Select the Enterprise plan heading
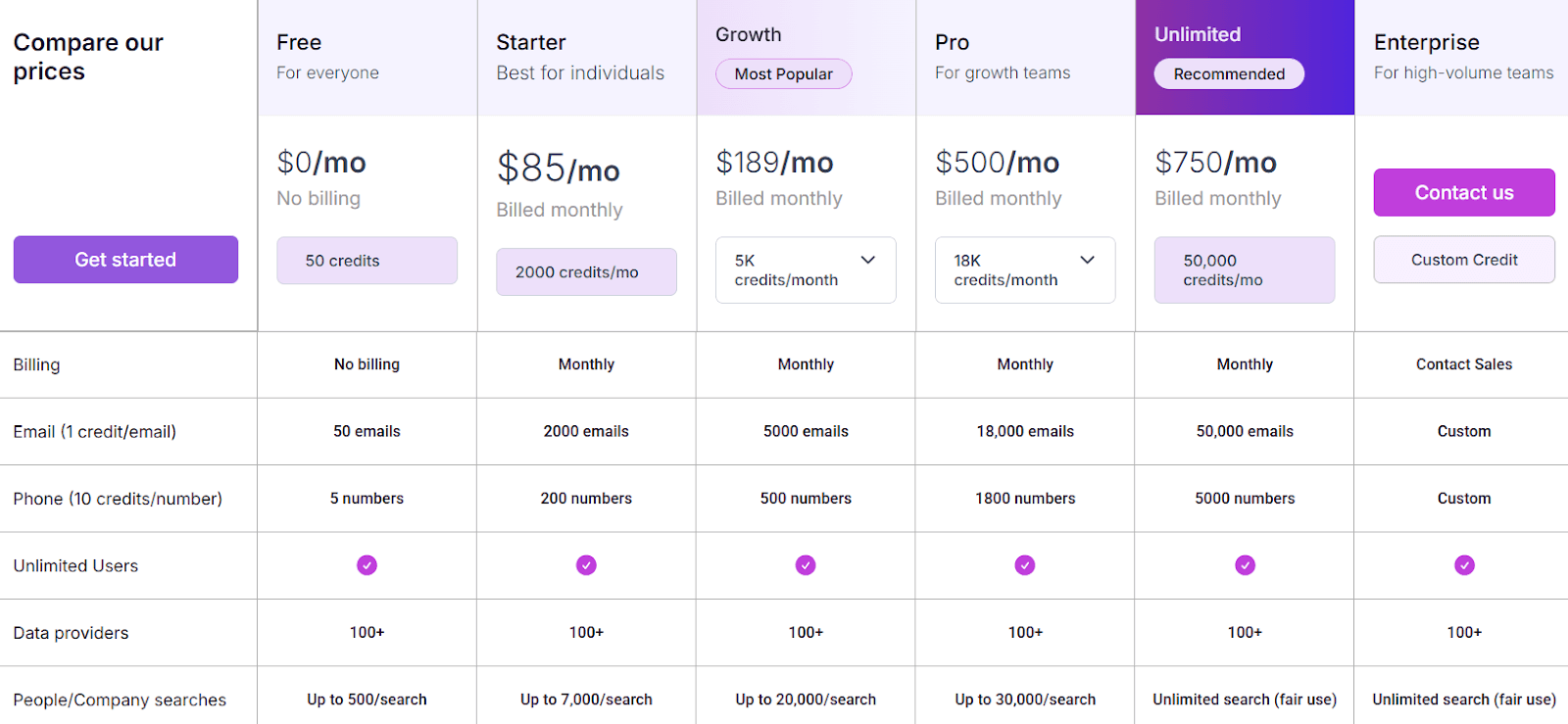Screen dimensions: 1568x724 tap(1427, 43)
